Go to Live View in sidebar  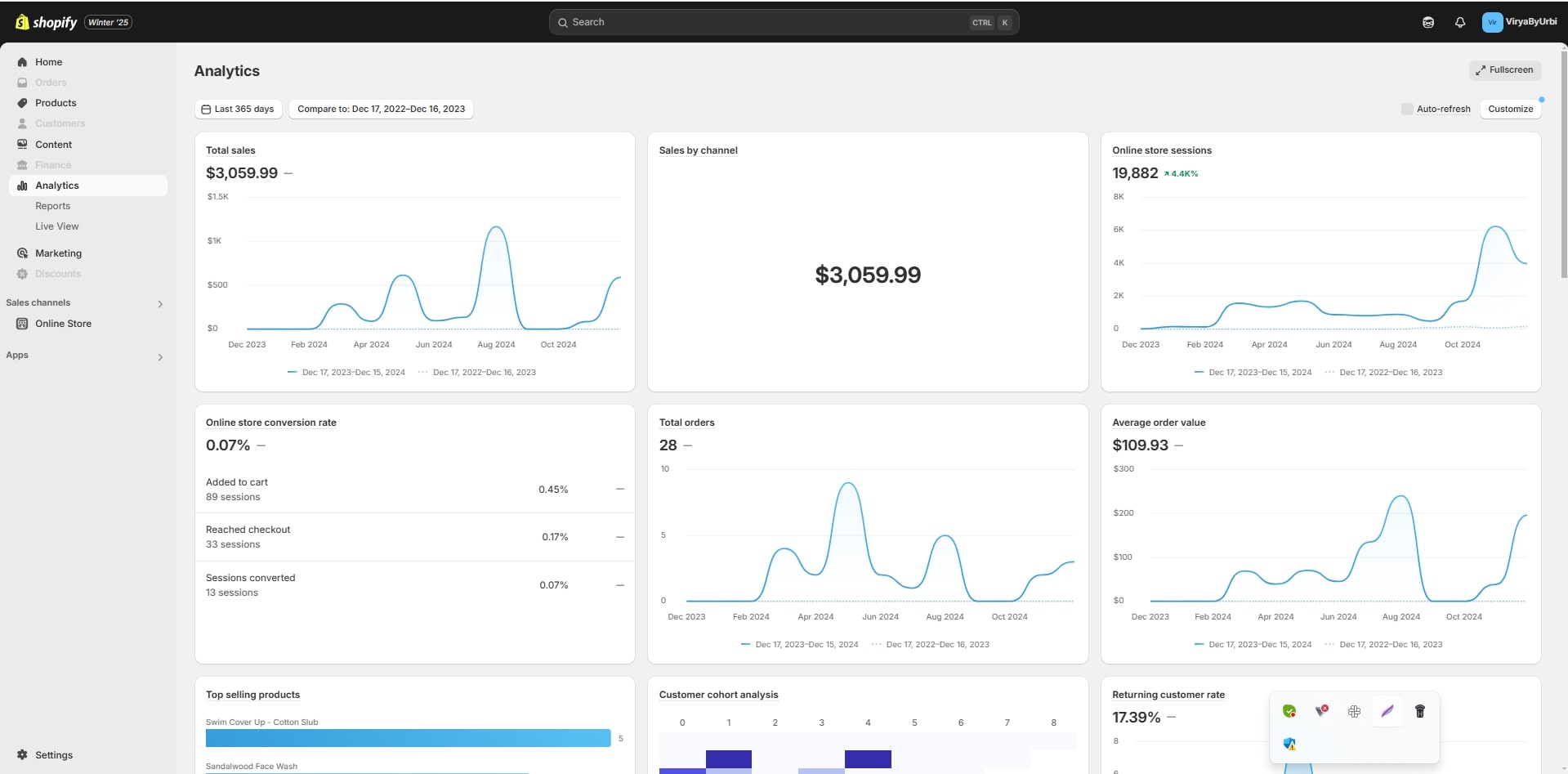(56, 226)
